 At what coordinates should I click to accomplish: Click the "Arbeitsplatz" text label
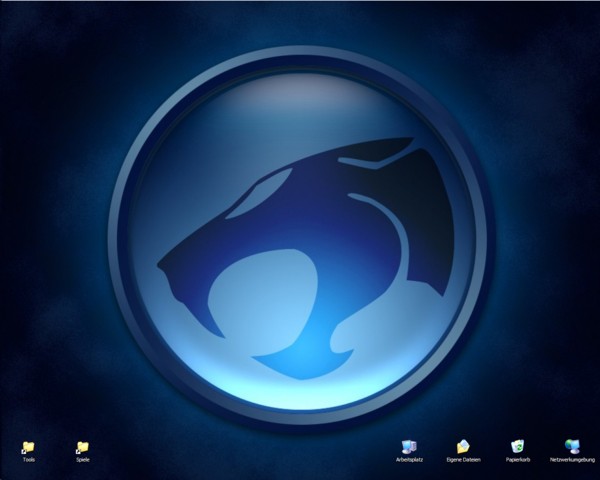pyautogui.click(x=408, y=460)
